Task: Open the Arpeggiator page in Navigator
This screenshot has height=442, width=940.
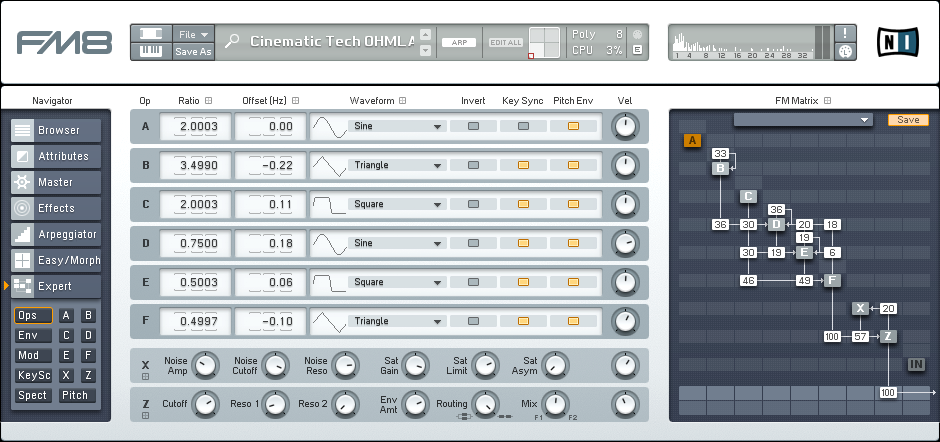Action: coord(56,234)
